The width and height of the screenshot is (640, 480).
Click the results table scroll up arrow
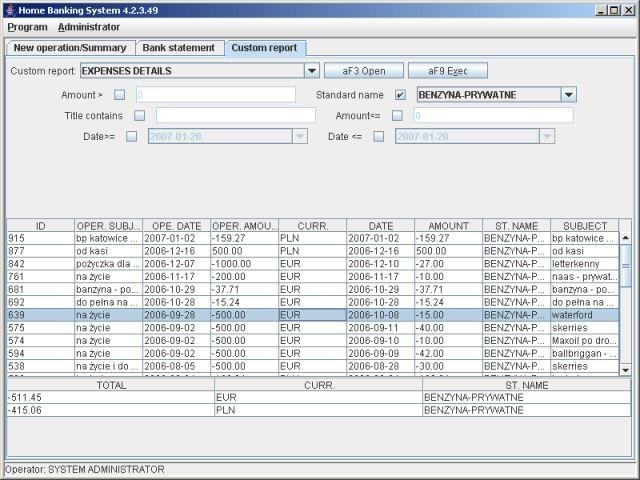click(625, 238)
